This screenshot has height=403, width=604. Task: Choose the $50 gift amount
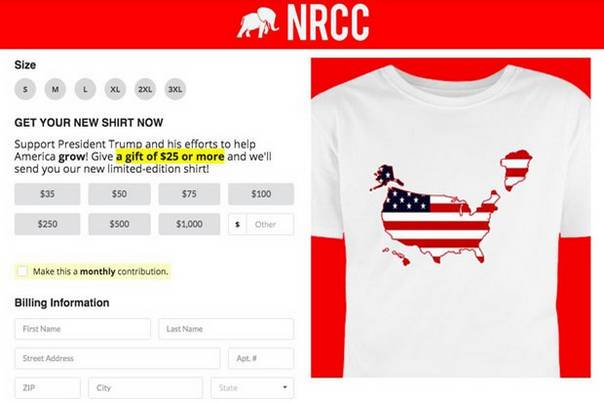(x=119, y=194)
